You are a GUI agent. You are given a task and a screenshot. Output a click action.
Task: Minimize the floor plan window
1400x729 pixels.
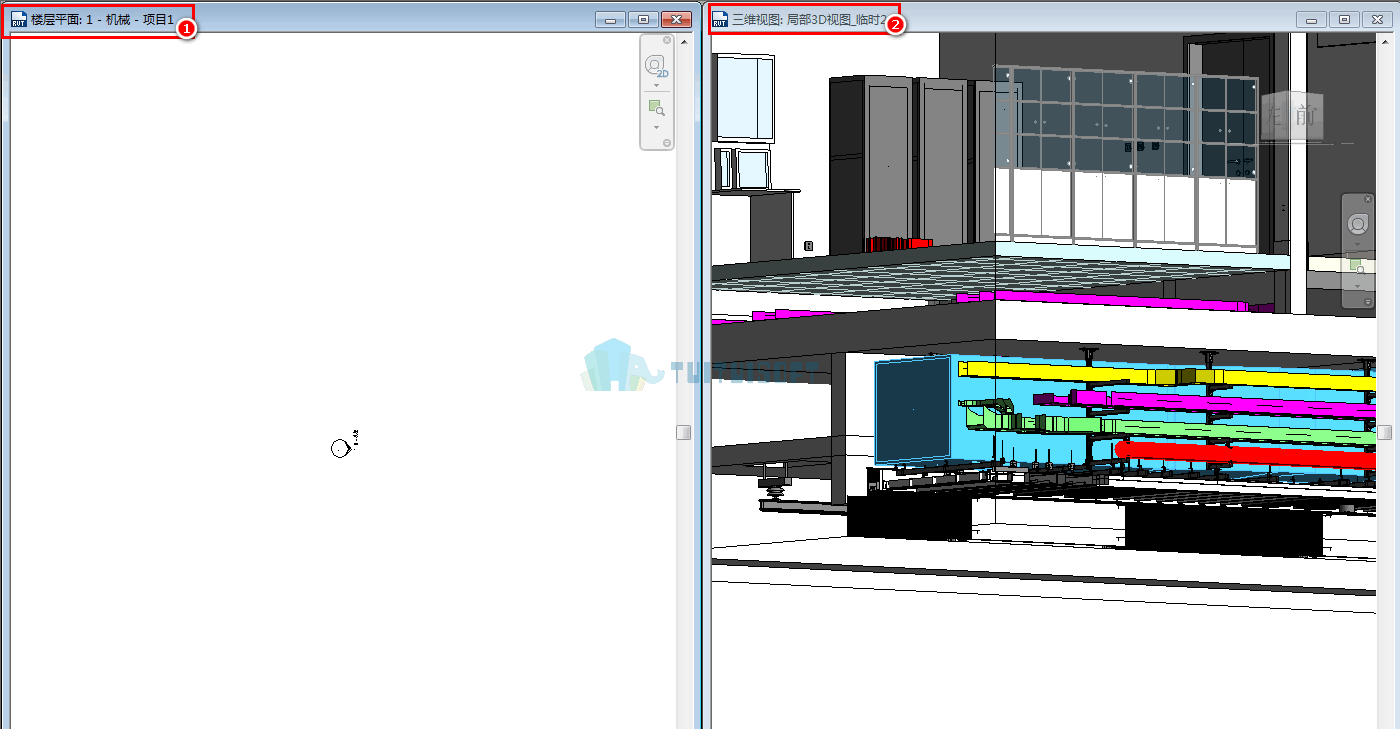coord(610,19)
